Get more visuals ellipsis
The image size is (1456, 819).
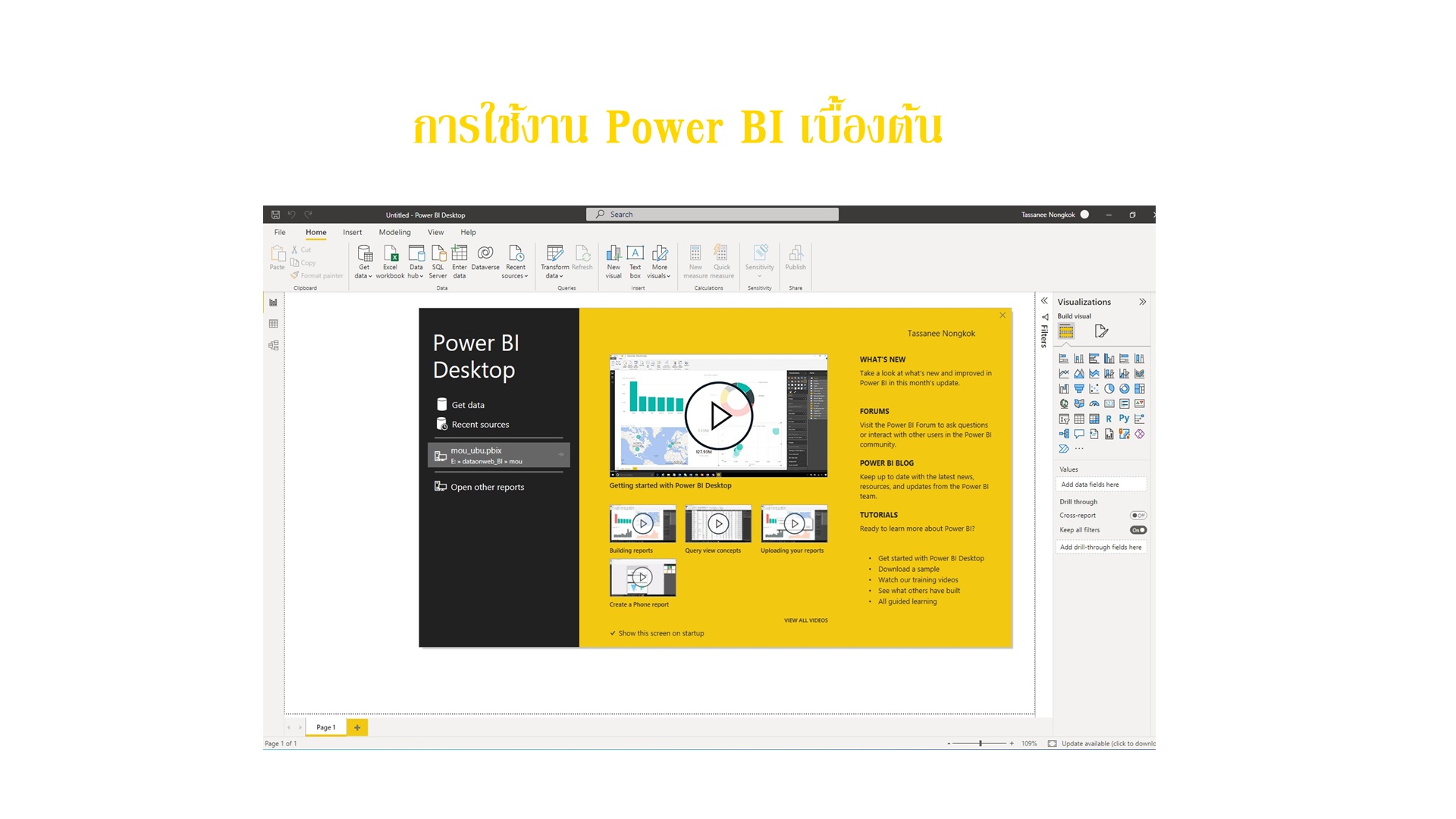(1079, 449)
